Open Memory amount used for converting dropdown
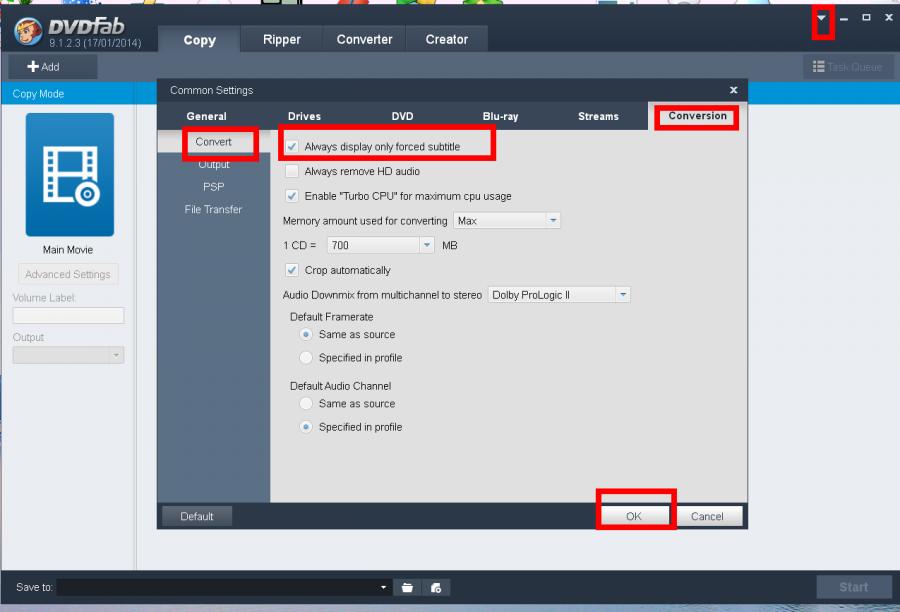900x612 pixels. point(507,220)
